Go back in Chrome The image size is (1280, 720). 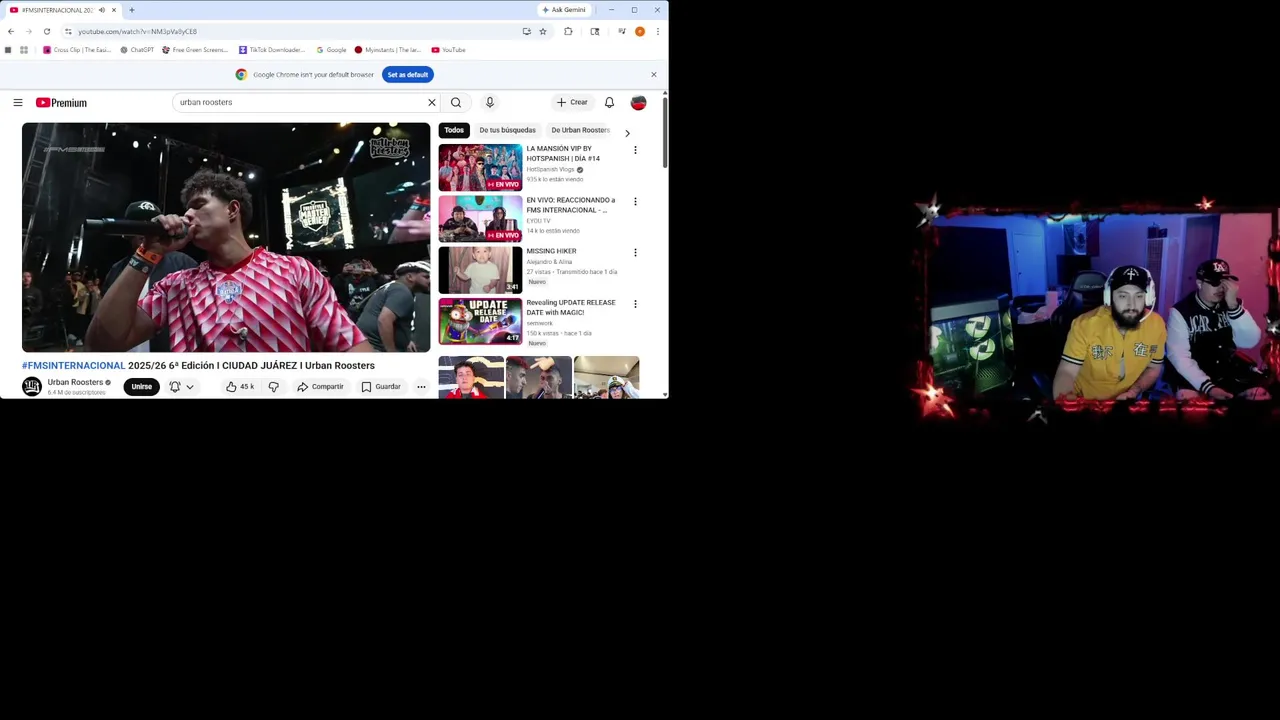11,31
